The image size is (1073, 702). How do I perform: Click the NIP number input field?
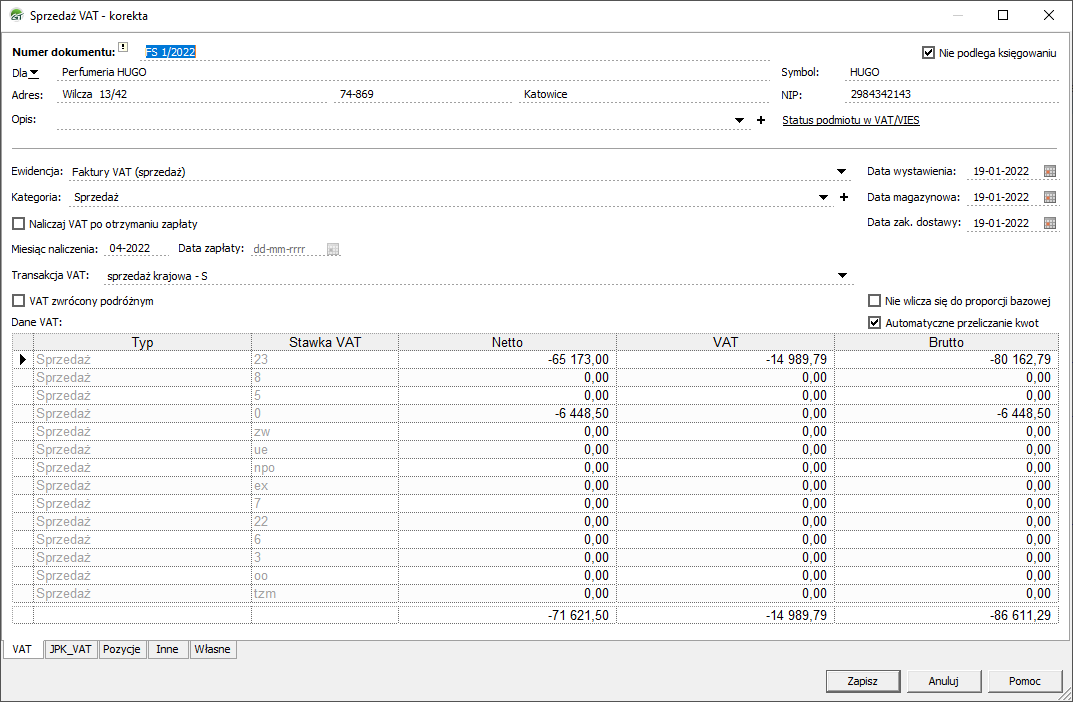click(950, 95)
